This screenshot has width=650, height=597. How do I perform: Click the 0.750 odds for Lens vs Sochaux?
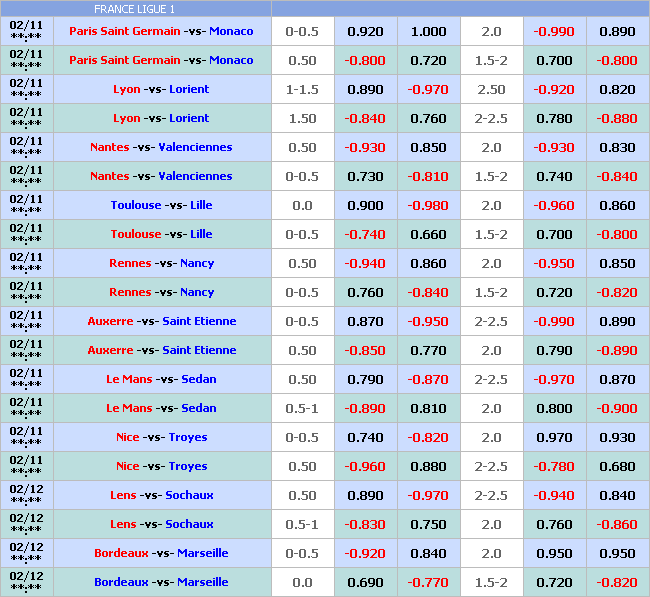428,524
